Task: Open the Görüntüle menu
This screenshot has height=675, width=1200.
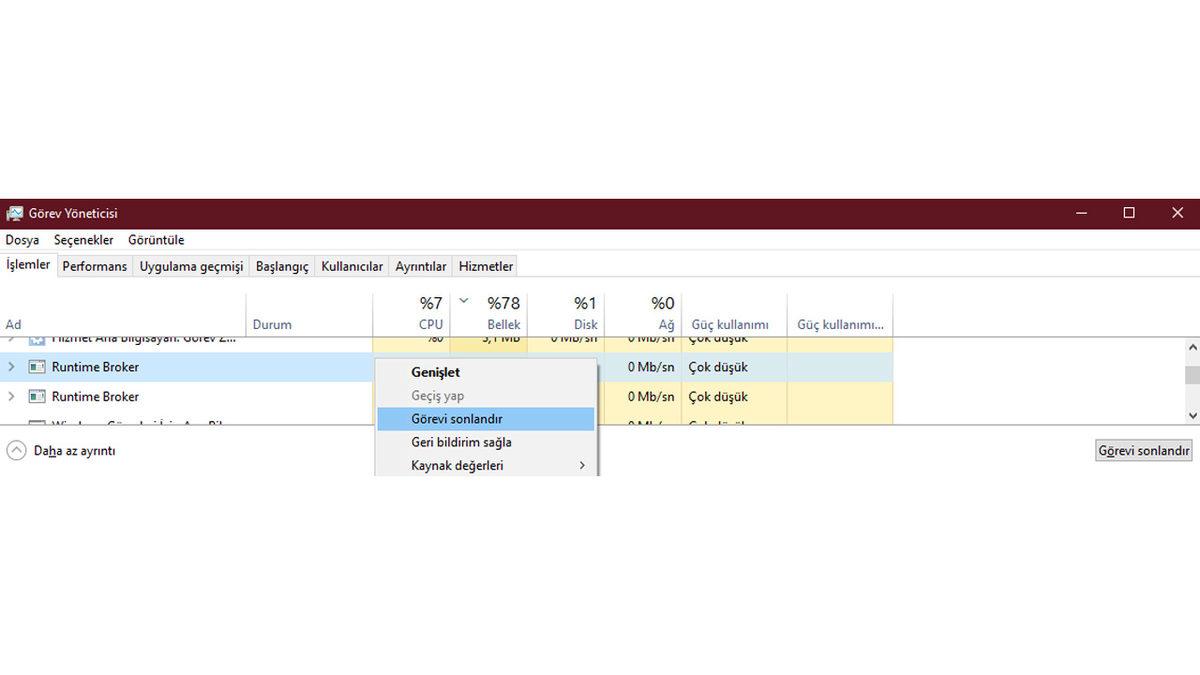Action: pyautogui.click(x=156, y=240)
